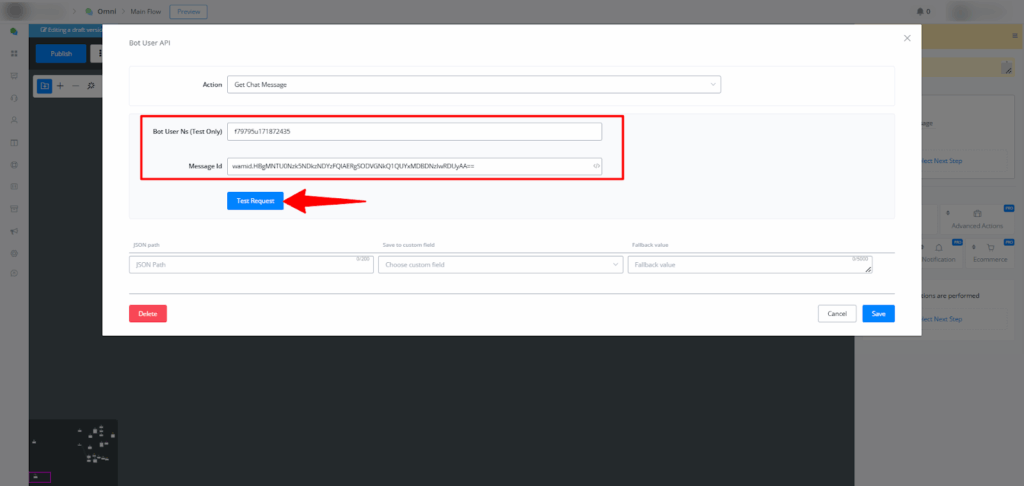1024x486 pixels.
Task: Click the variable insert icon in Message Id
Action: (596, 166)
